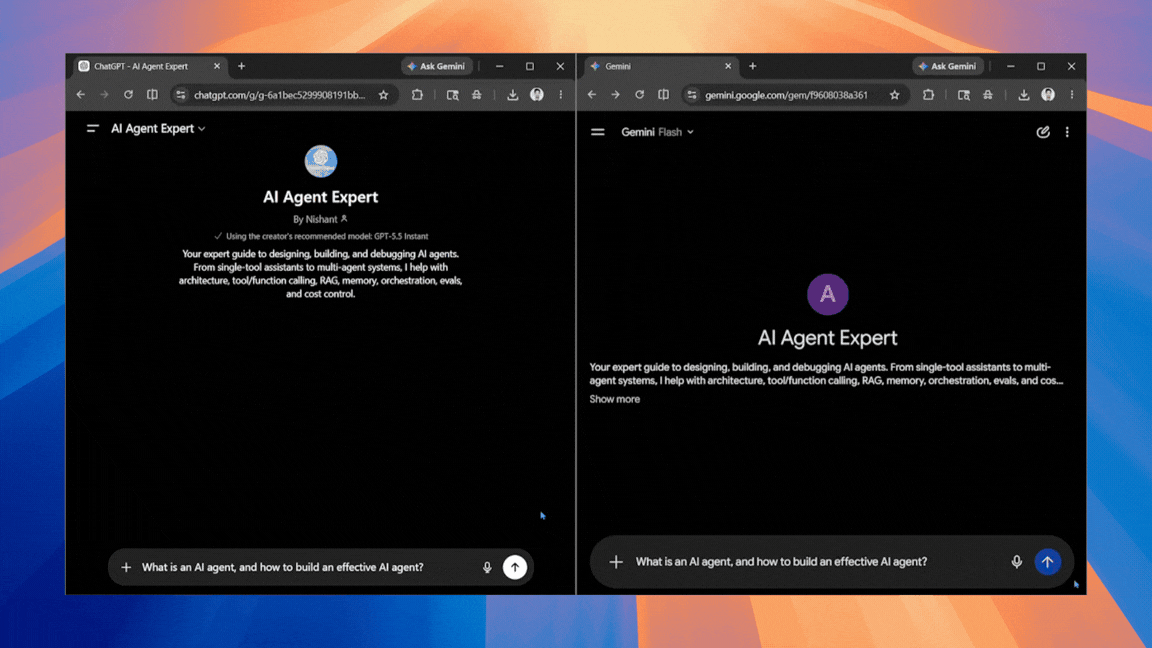The width and height of the screenshot is (1152, 648).
Task: Open the tab search icon in Gemini window toolbar
Action: (x=964, y=95)
